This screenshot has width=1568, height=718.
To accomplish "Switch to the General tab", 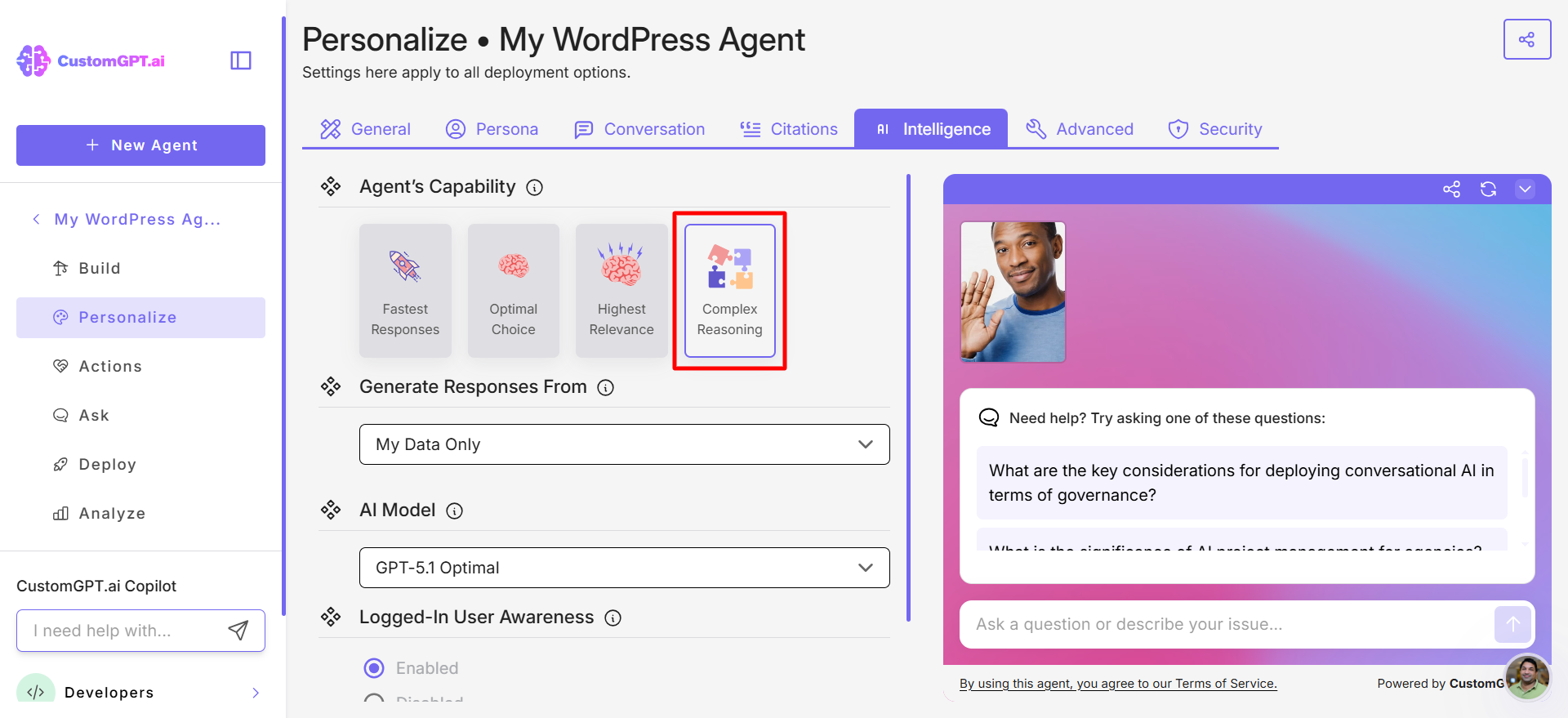I will (365, 129).
